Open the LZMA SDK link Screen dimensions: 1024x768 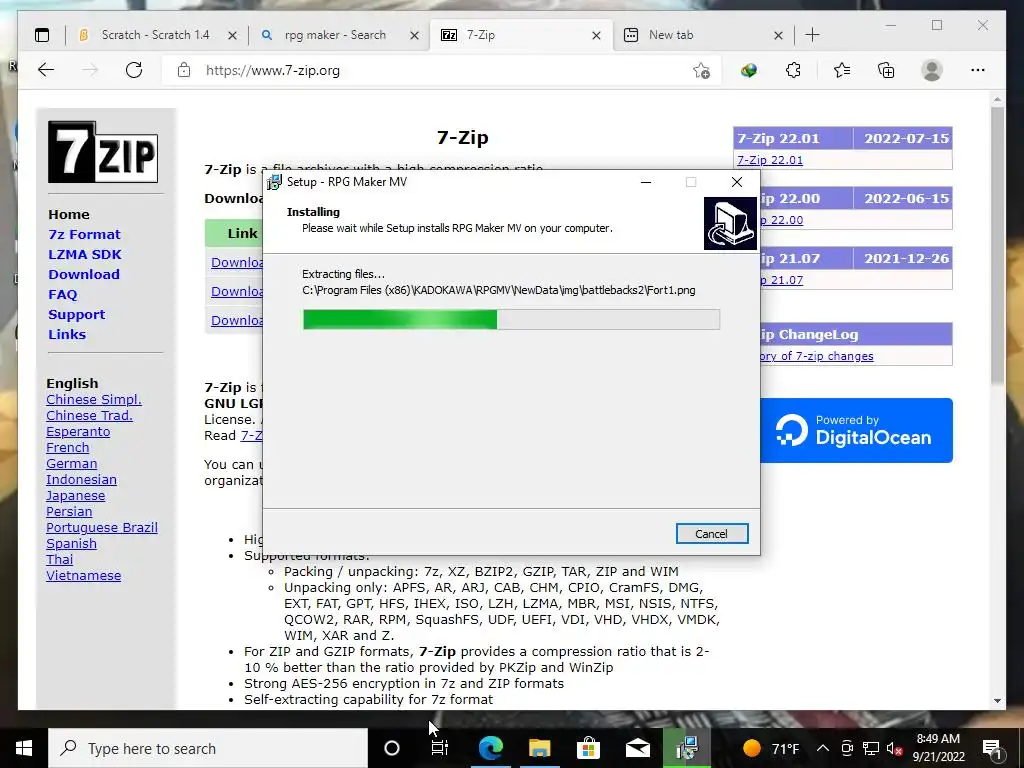coord(85,255)
